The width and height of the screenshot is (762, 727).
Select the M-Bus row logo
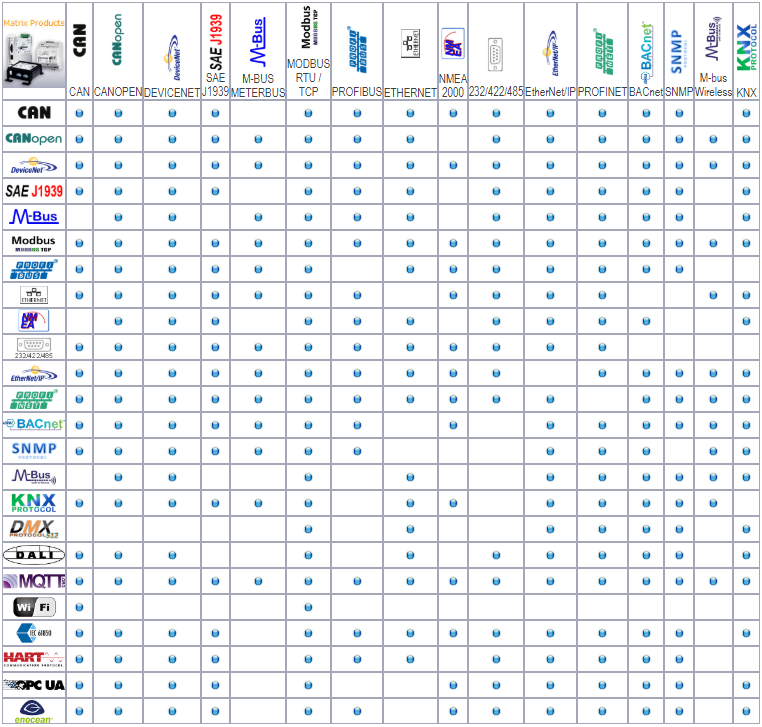pos(34,217)
